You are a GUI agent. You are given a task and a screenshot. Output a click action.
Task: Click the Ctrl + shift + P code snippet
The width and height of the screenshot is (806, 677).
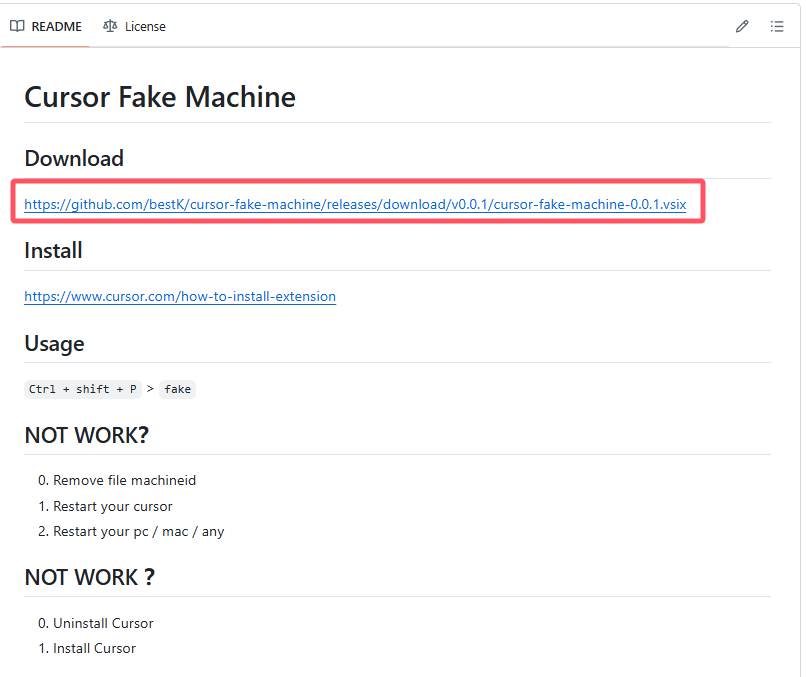point(83,389)
